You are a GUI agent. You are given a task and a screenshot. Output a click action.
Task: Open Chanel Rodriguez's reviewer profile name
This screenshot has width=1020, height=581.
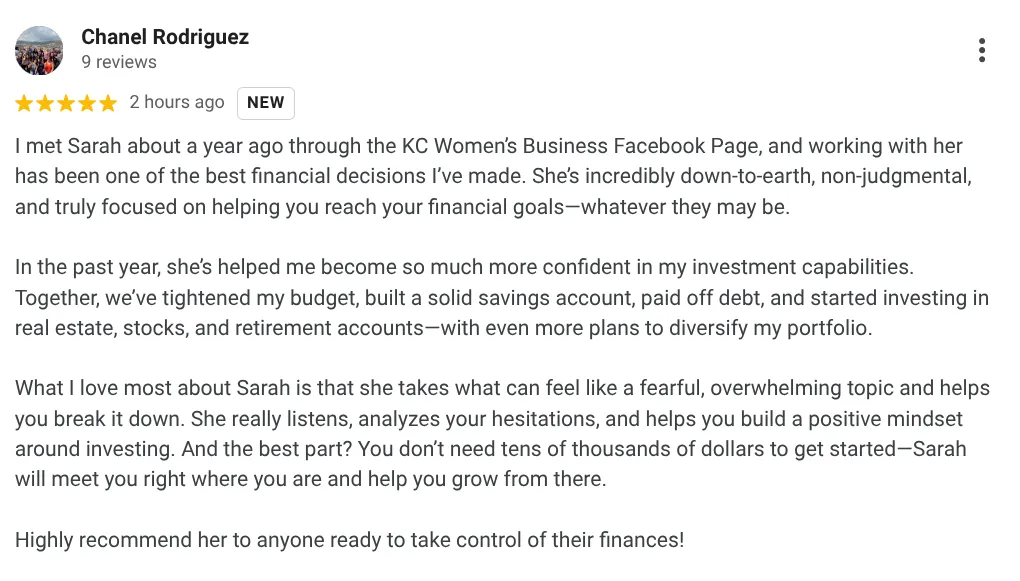point(165,37)
